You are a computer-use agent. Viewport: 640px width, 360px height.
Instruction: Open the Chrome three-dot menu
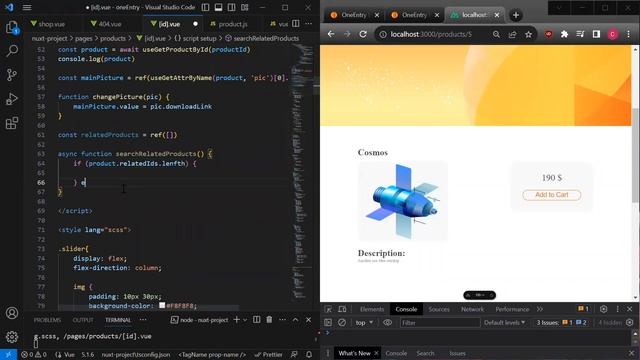coord(629,34)
